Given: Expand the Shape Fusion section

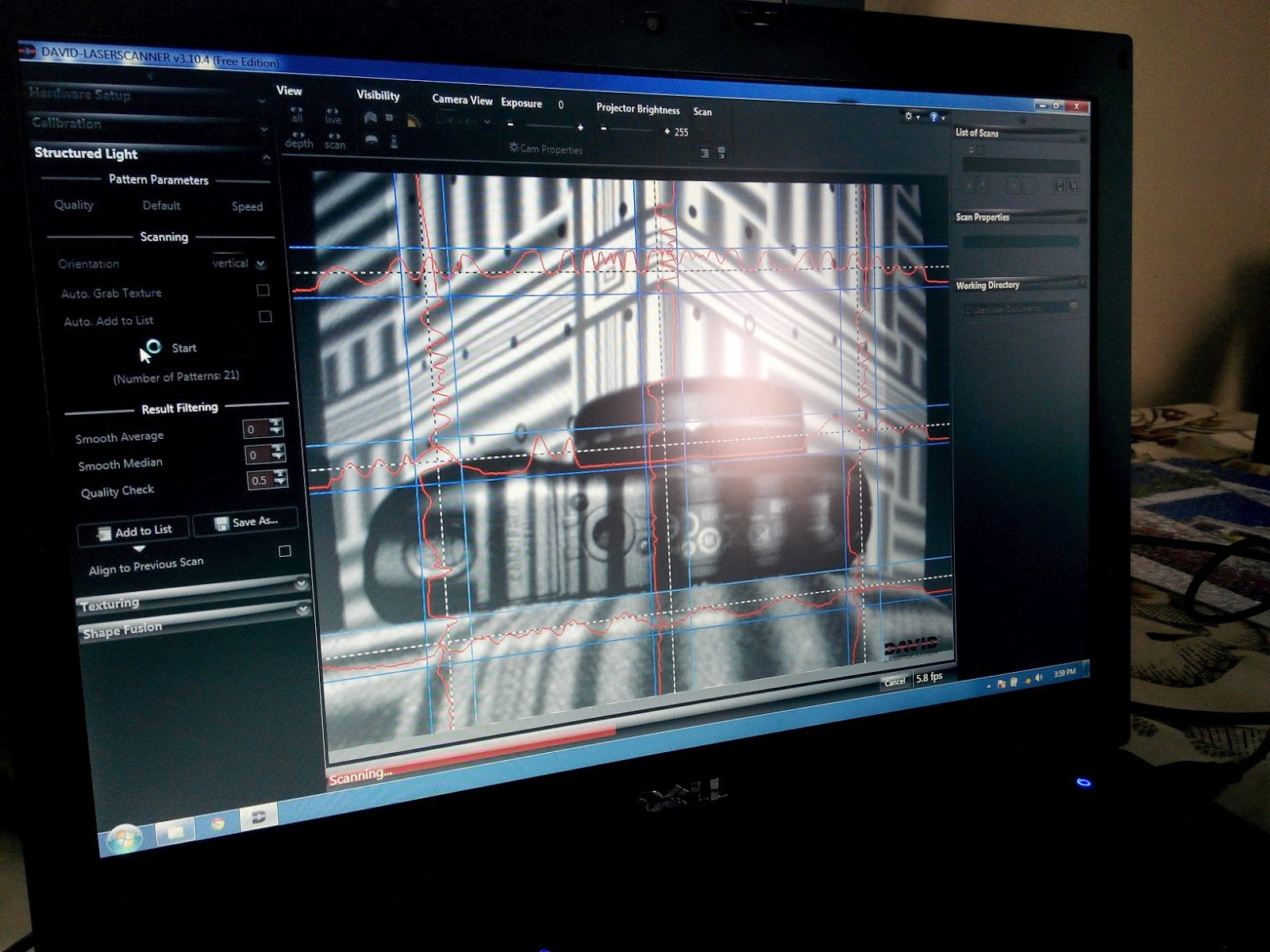Looking at the screenshot, I should point(303,610).
